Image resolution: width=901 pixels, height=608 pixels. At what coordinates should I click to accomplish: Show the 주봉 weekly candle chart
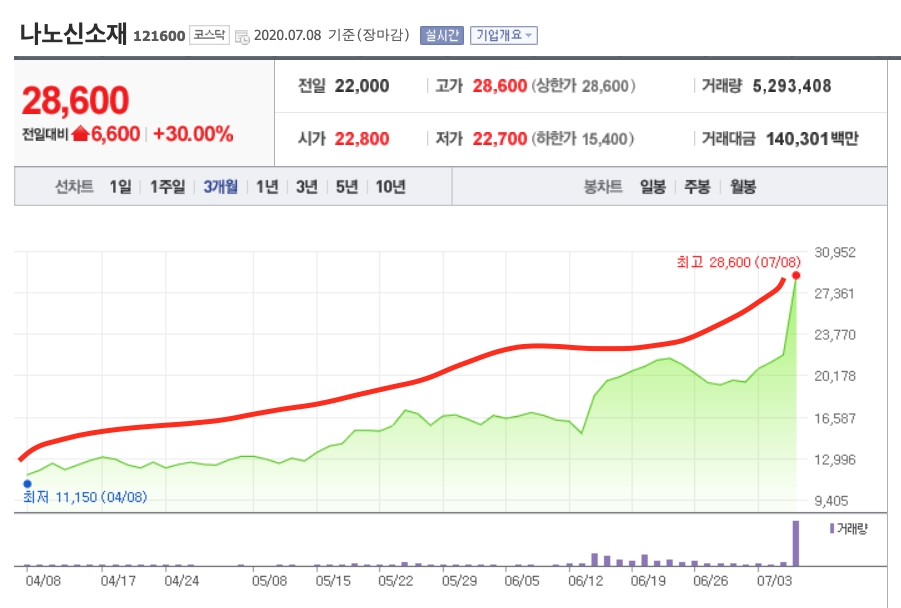coord(697,187)
